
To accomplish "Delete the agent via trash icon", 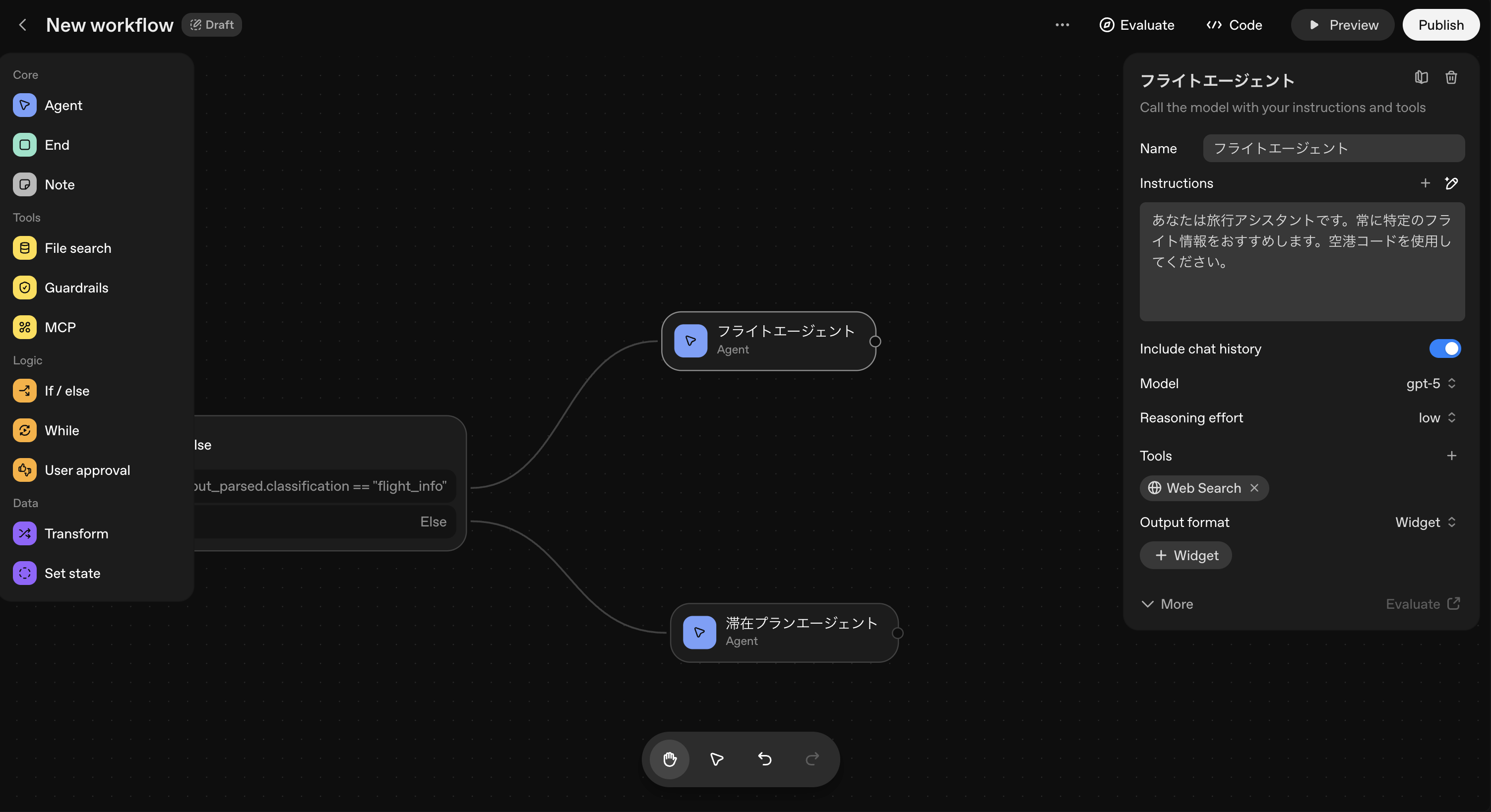I will [x=1450, y=77].
